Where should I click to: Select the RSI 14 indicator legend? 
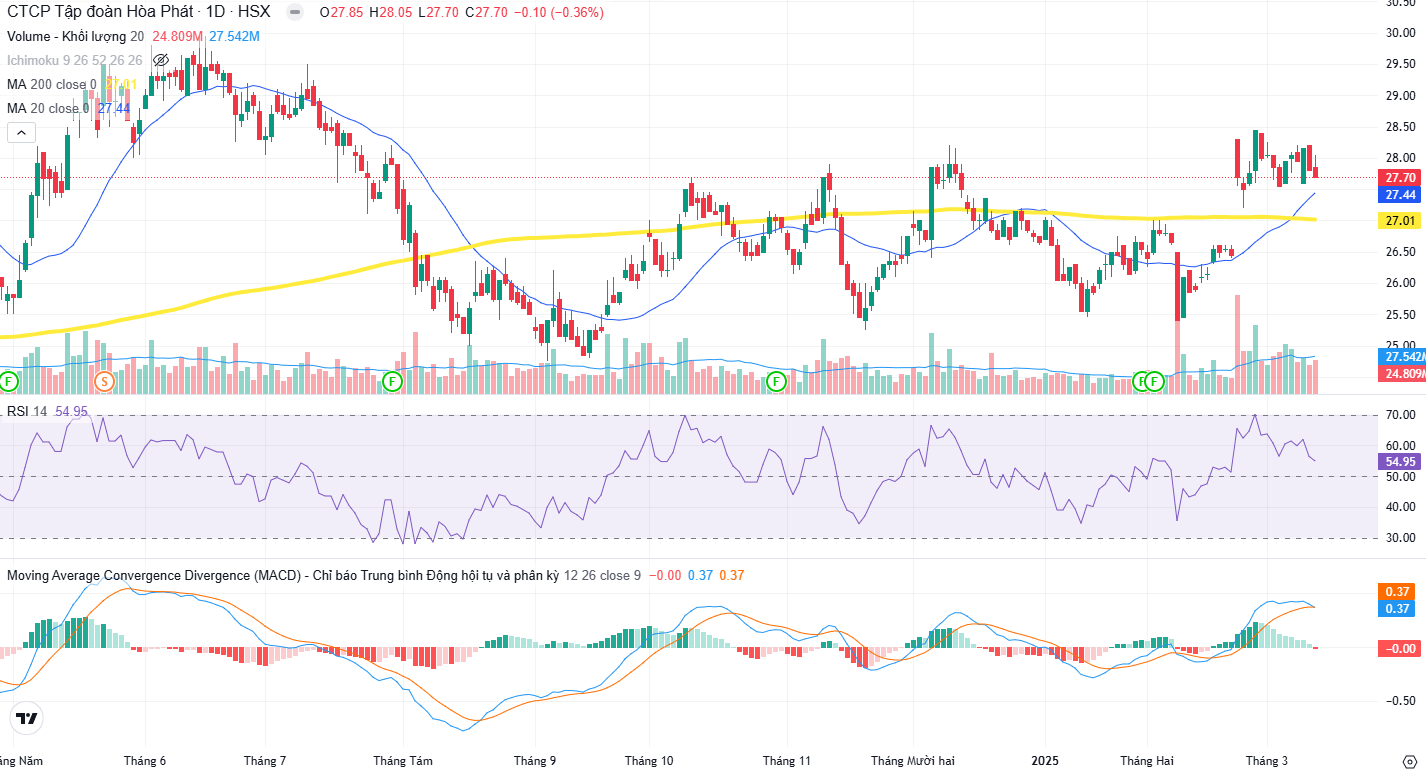pos(27,411)
